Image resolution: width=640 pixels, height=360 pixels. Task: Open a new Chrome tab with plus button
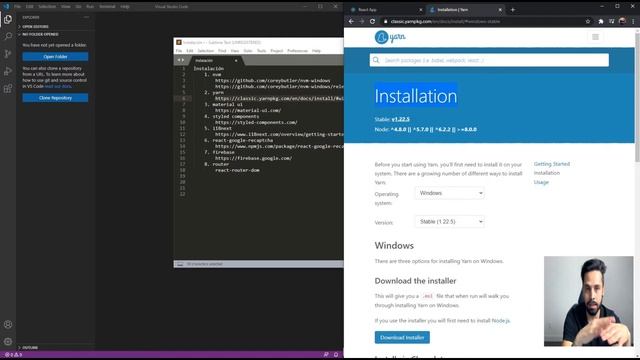pos(513,10)
